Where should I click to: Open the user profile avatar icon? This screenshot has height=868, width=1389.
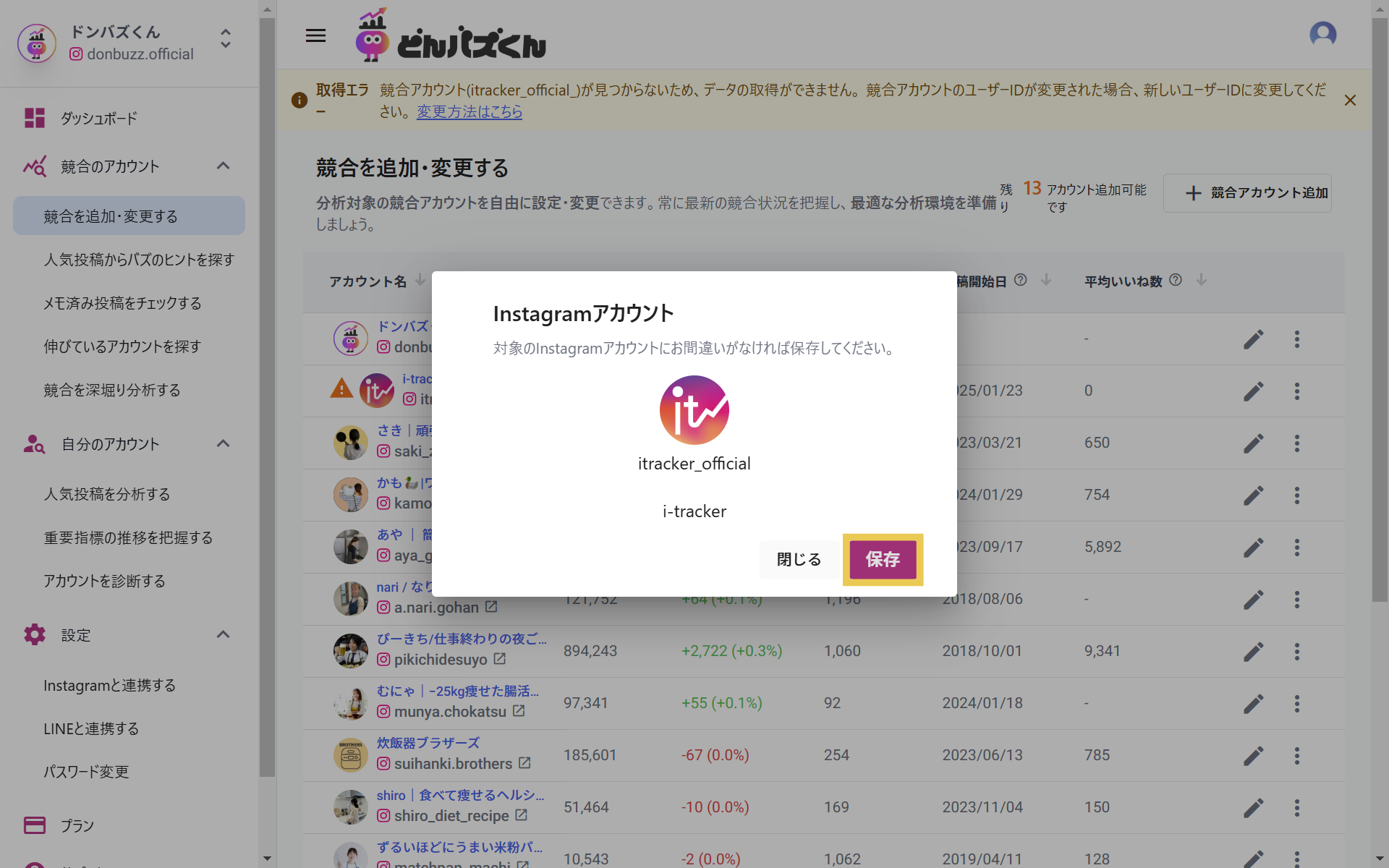1322,34
